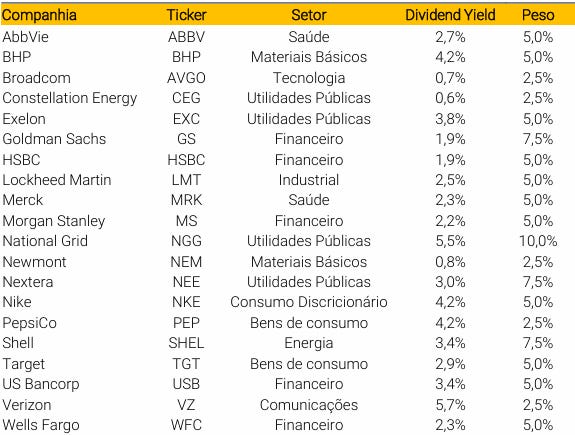The width and height of the screenshot is (575, 435).
Task: Click the Setor header cell
Action: (x=309, y=15)
